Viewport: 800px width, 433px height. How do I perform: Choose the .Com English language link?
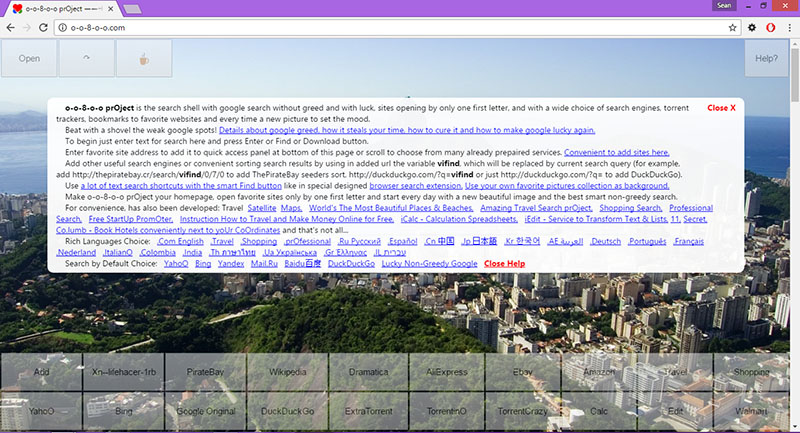(x=180, y=241)
